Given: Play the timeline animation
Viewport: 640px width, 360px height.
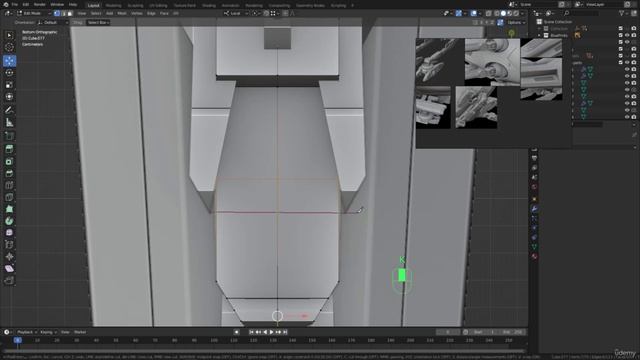Looking at the screenshot, I should [271, 332].
